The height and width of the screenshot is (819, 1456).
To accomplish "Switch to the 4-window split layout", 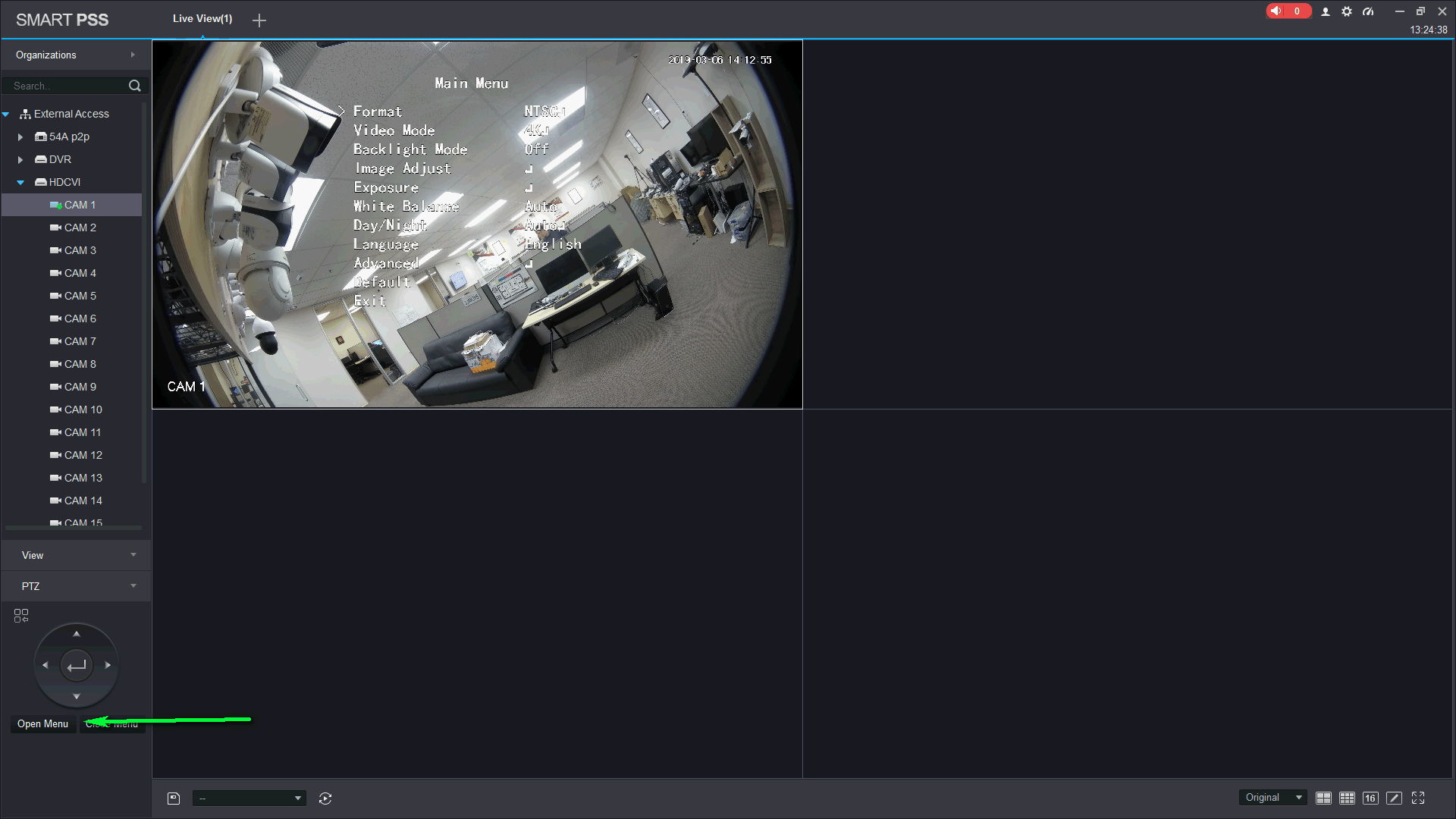I will (x=1323, y=798).
